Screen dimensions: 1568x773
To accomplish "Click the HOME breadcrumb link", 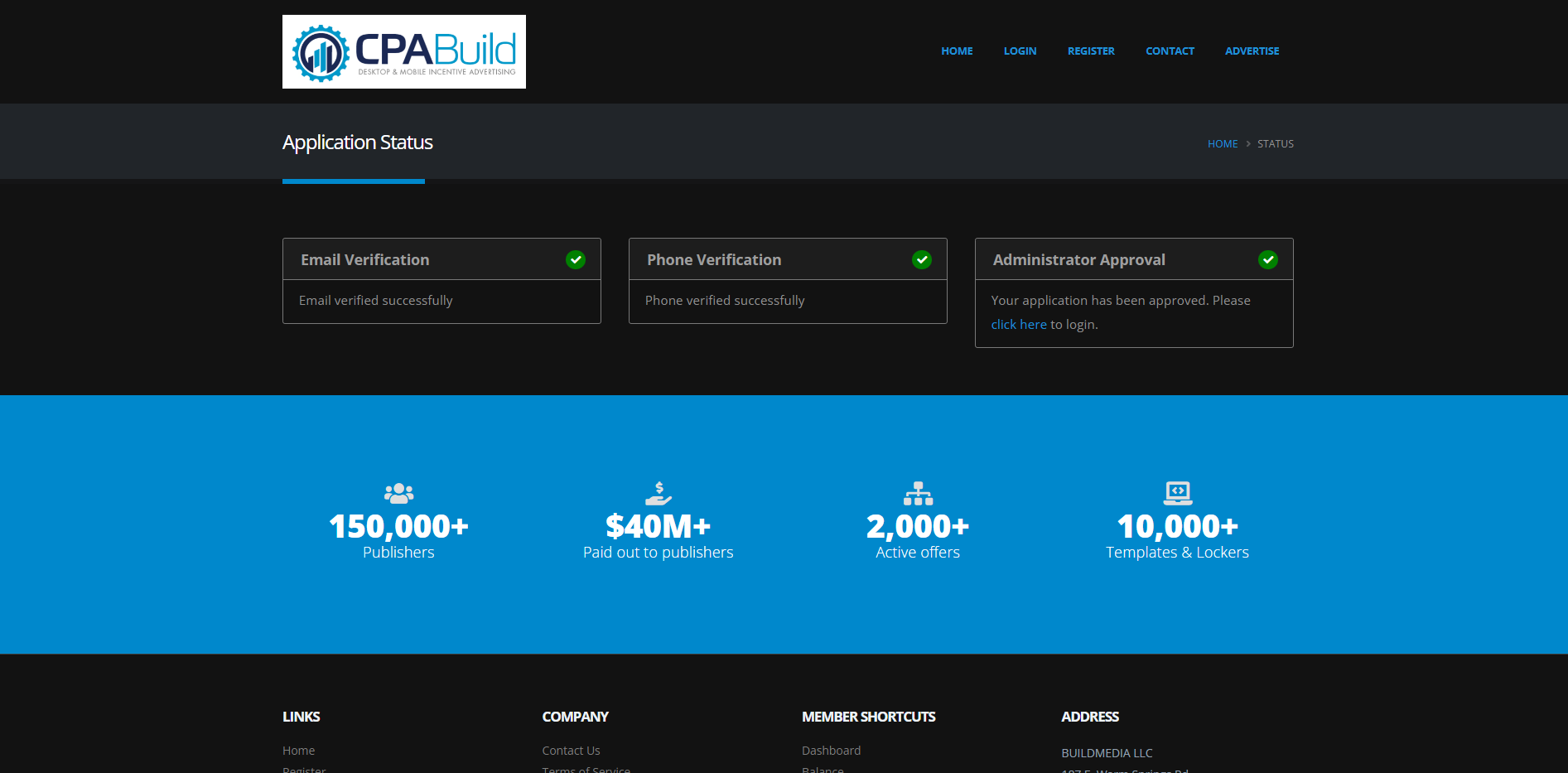I will point(1223,144).
